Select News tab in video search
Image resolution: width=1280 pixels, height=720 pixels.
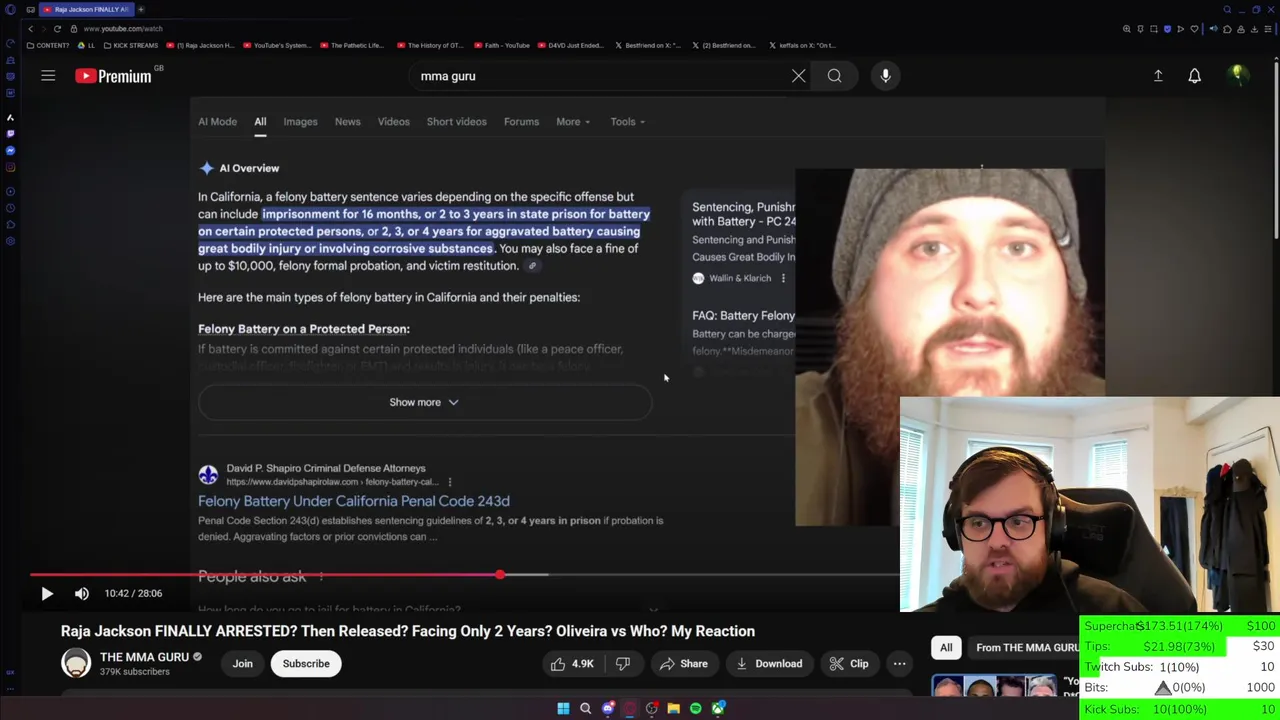[x=347, y=122]
